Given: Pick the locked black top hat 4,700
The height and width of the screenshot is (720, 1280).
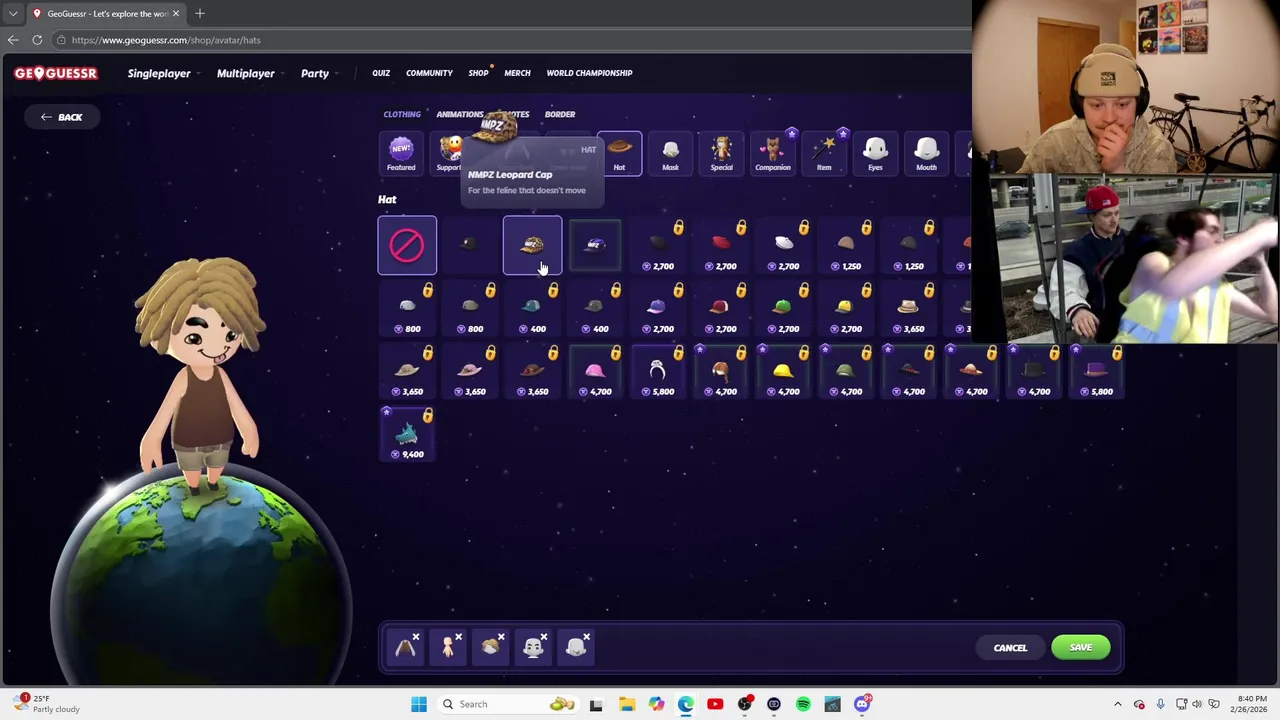Looking at the screenshot, I should pyautogui.click(x=1033, y=371).
